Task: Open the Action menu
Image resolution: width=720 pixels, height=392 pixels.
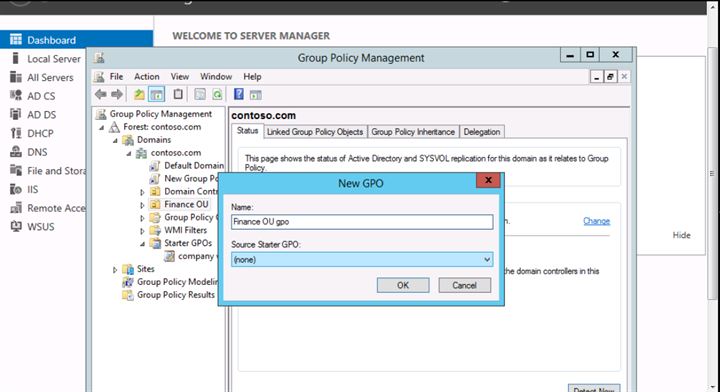Action: tap(146, 77)
